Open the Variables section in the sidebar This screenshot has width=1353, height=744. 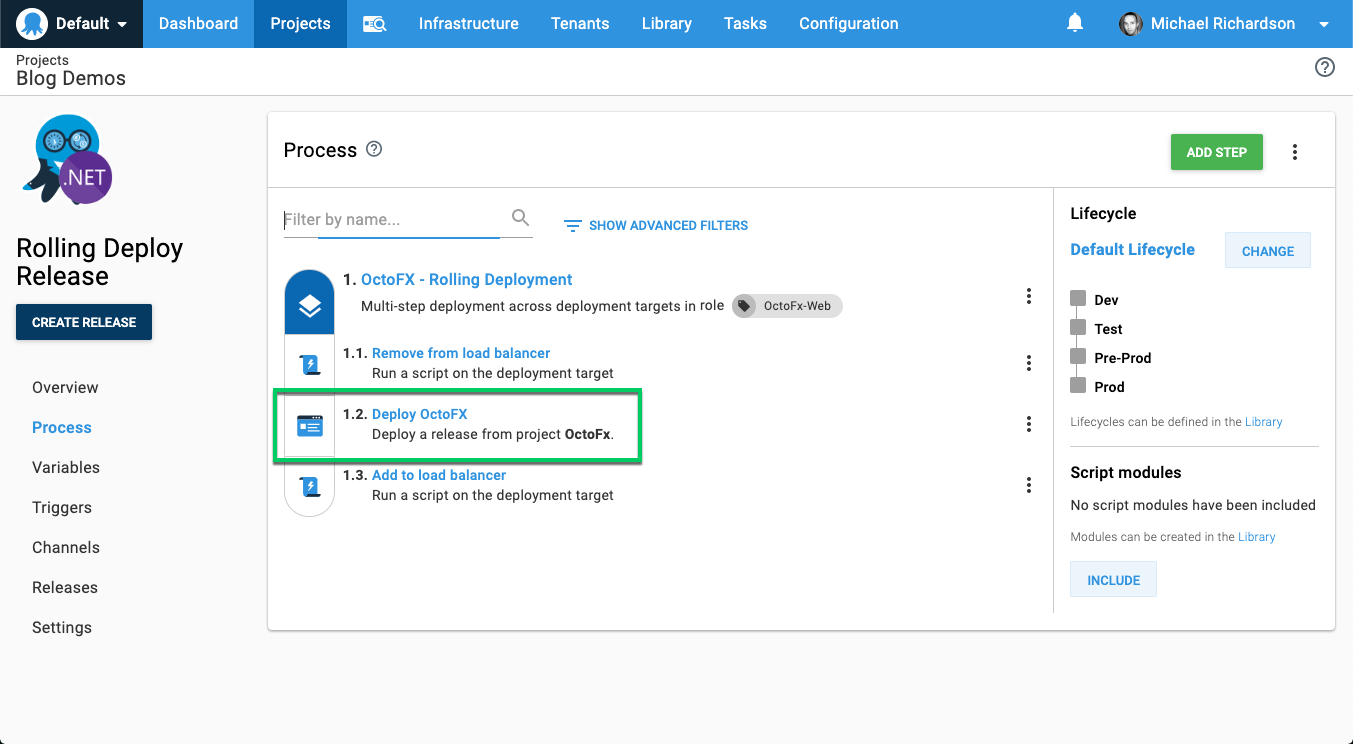(x=65, y=467)
